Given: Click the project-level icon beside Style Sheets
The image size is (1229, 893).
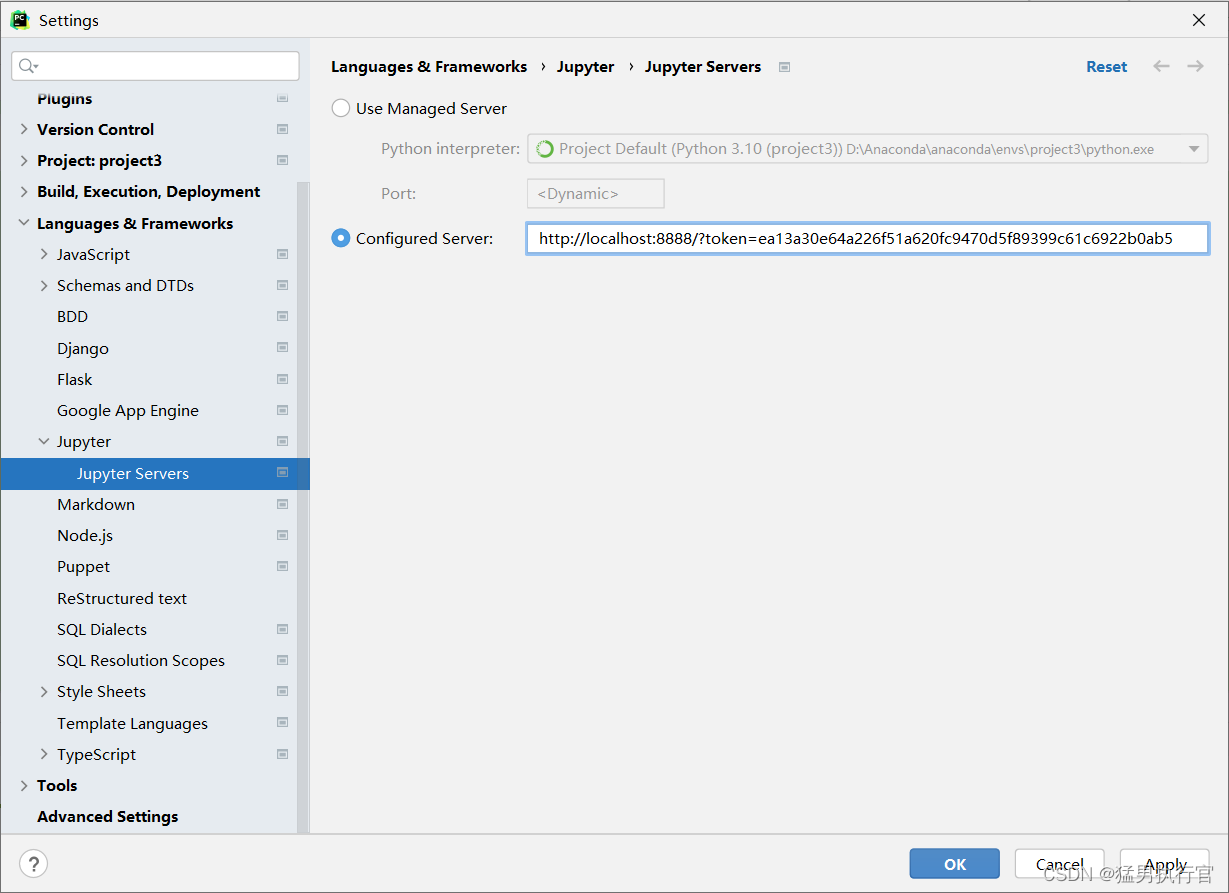Looking at the screenshot, I should pos(282,691).
